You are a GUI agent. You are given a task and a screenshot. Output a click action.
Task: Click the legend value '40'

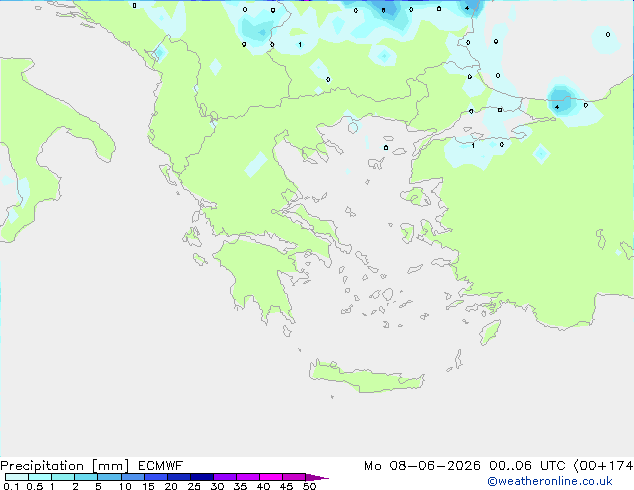point(263,486)
